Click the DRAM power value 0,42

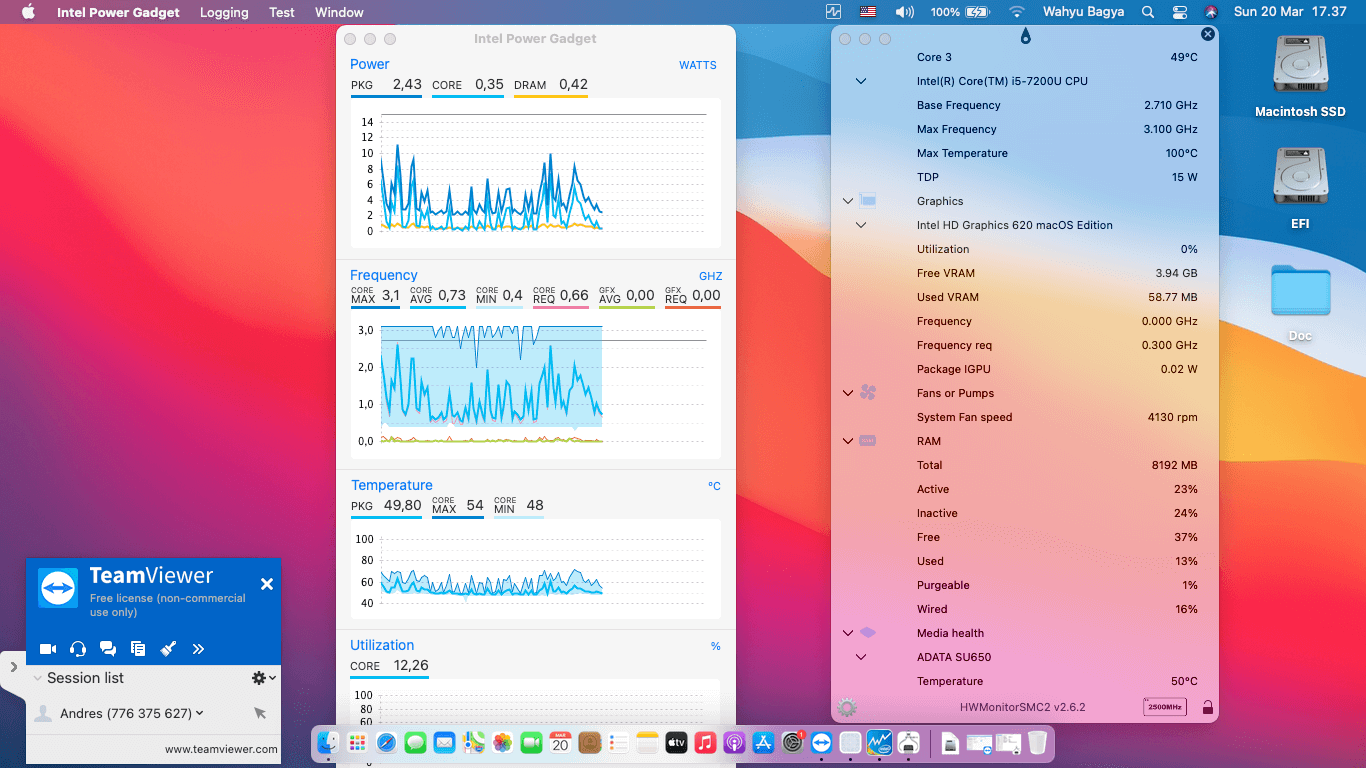click(573, 85)
